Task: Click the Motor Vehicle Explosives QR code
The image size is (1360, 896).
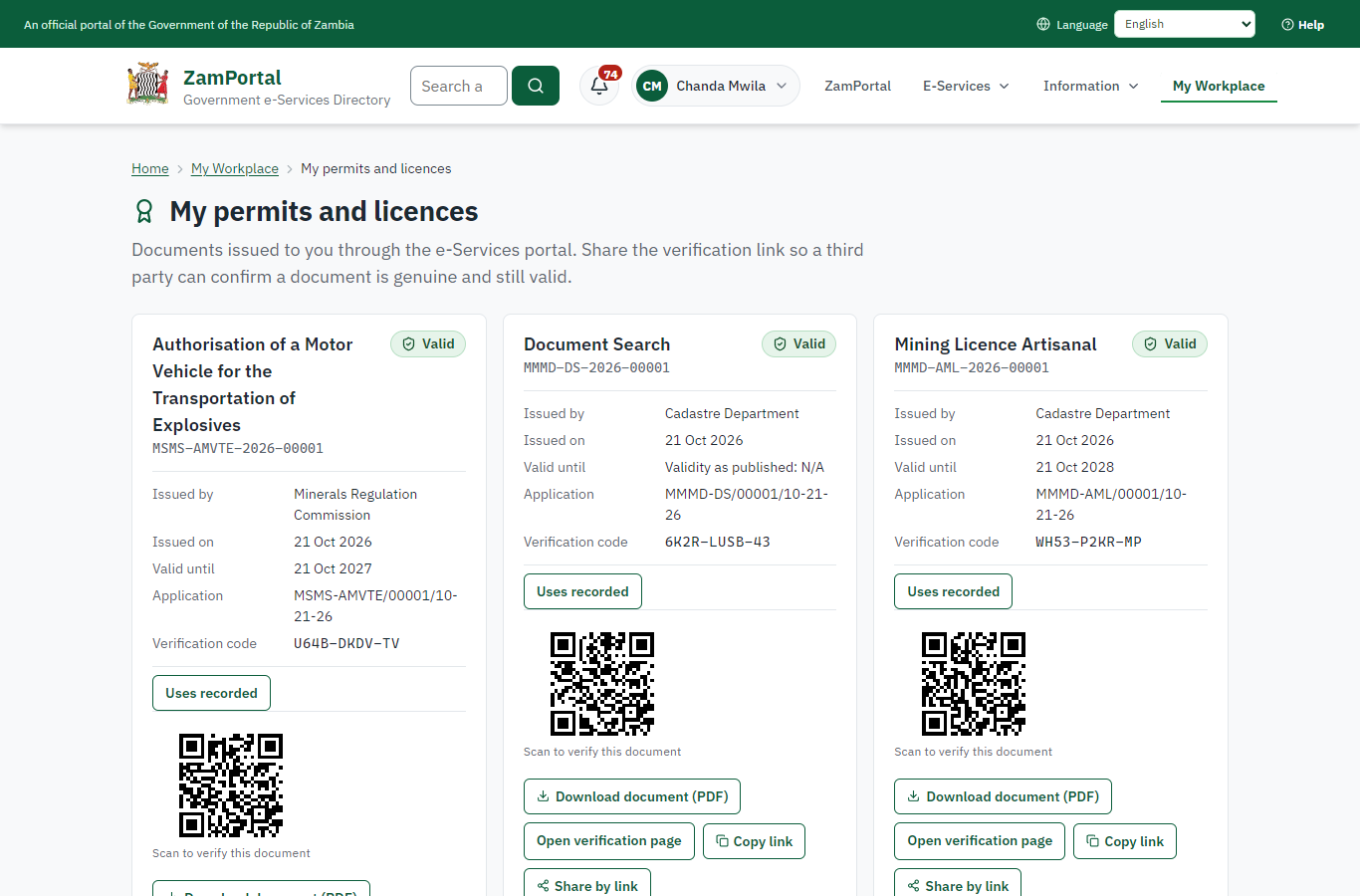Action: [231, 785]
